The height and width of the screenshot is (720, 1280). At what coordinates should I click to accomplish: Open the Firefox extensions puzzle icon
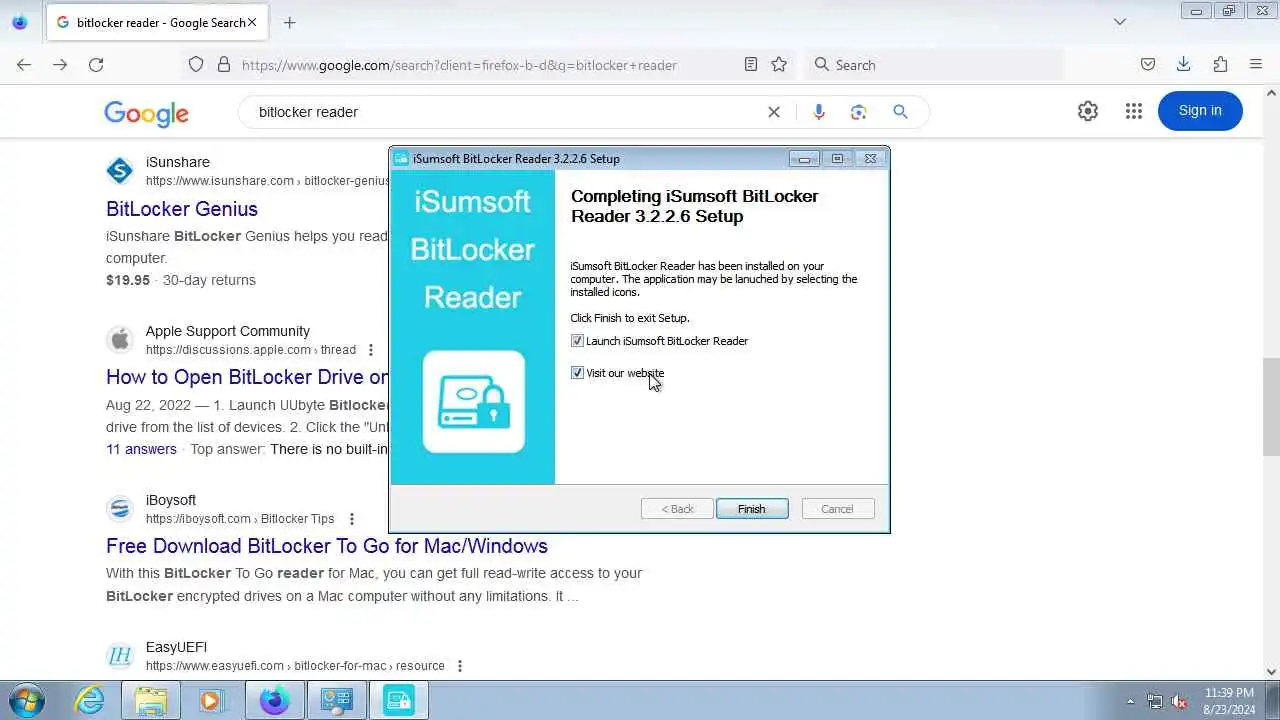point(1220,64)
